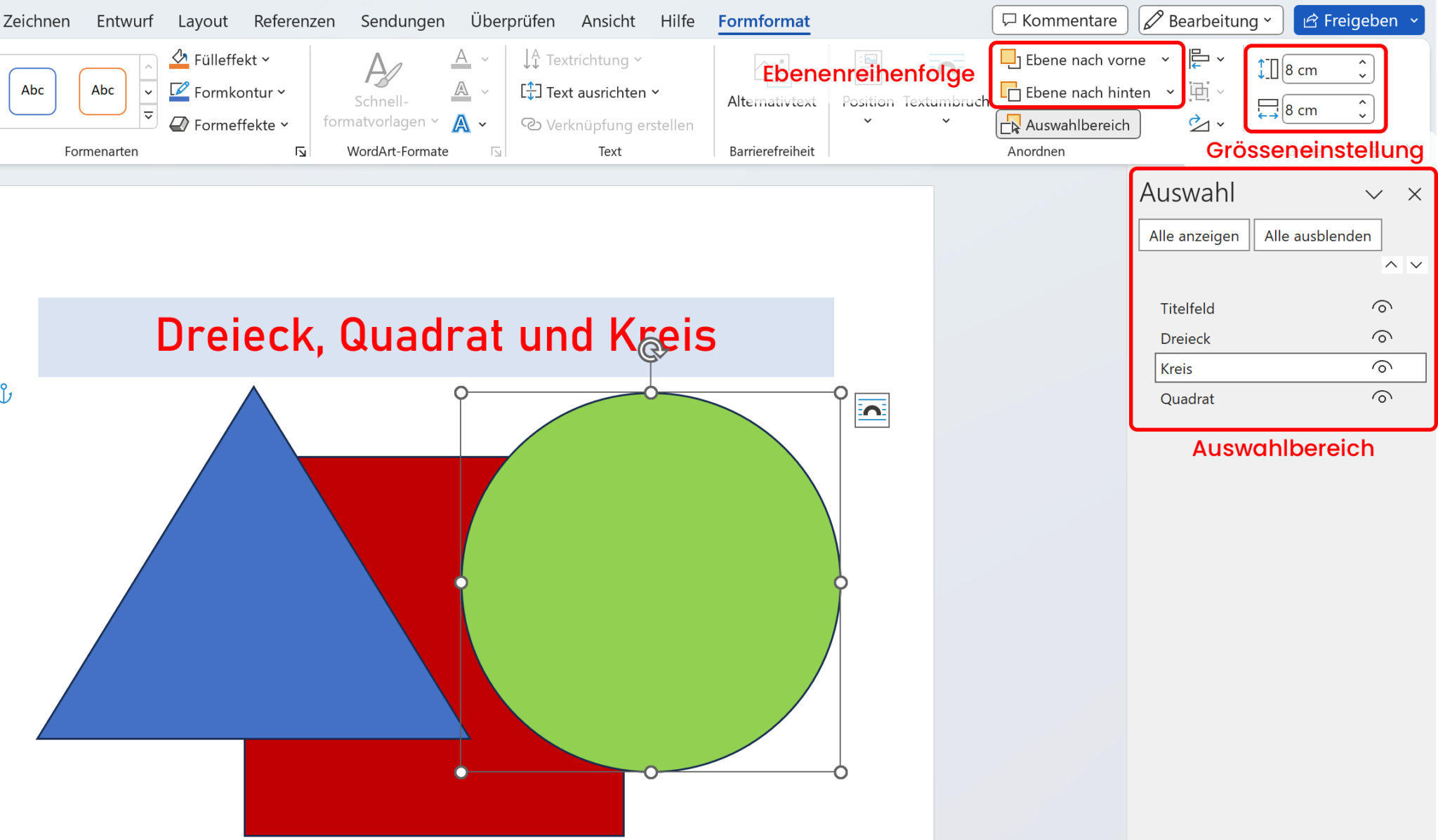The height and width of the screenshot is (840, 1438).
Task: Select the blue Texteffekt icon
Action: (x=461, y=124)
